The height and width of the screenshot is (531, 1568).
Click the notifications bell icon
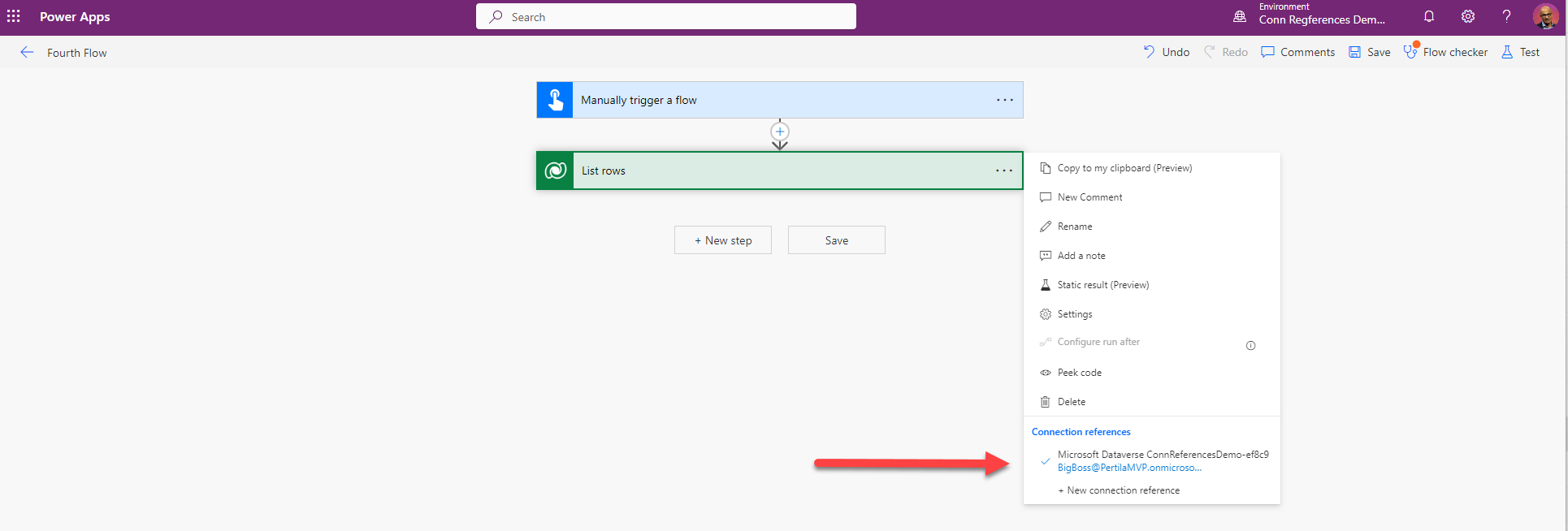(x=1429, y=16)
